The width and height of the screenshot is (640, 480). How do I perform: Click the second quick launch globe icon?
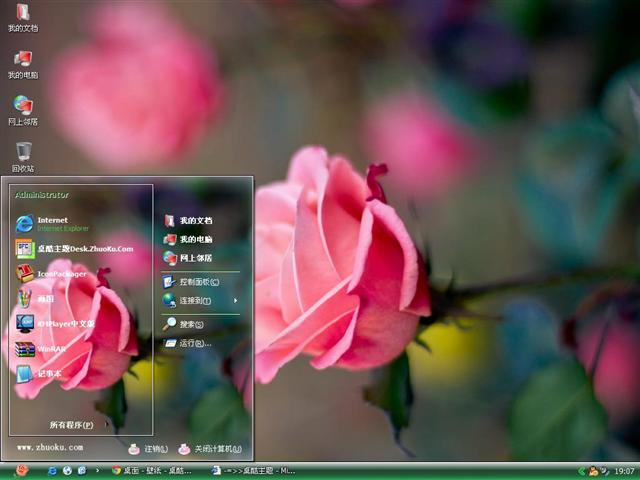click(67, 471)
